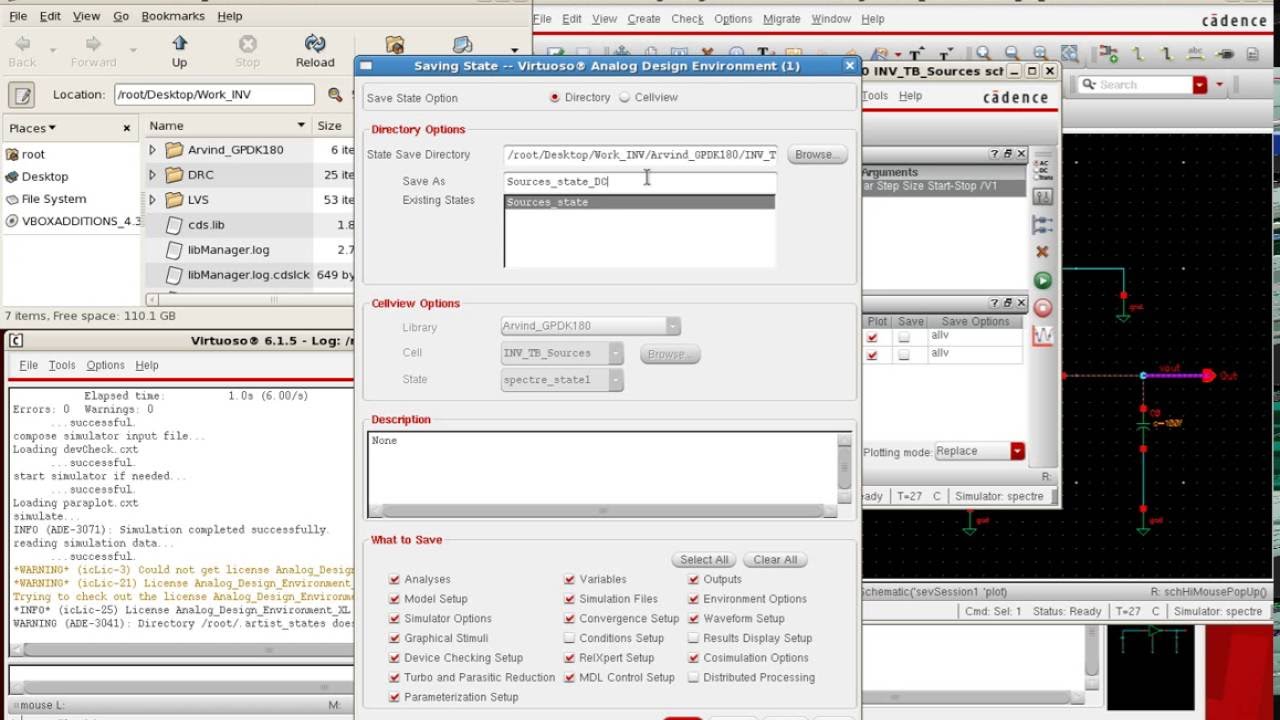Open setup outputs icon in ADE sidebar

[1042, 225]
